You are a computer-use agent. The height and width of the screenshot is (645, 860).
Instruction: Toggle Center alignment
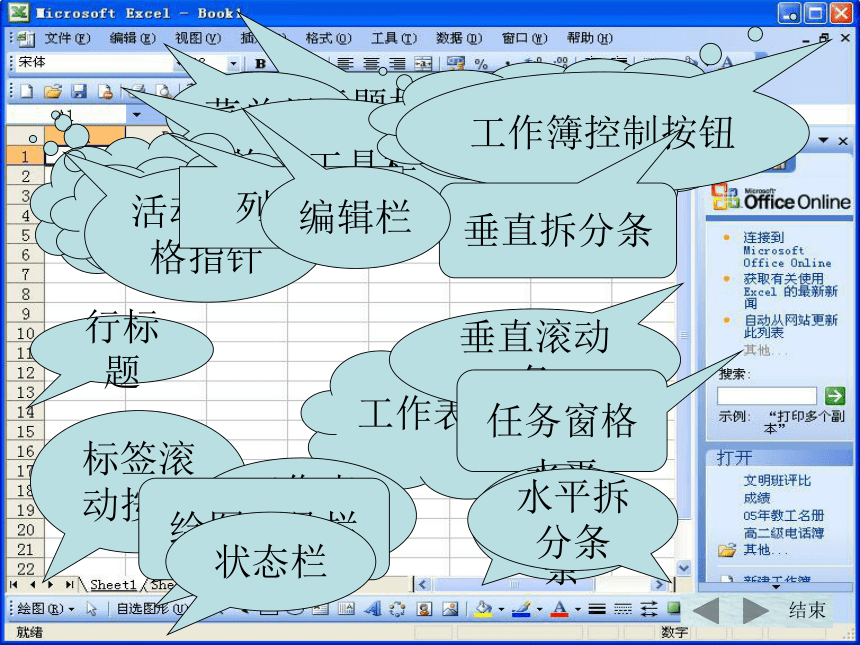[x=371, y=64]
